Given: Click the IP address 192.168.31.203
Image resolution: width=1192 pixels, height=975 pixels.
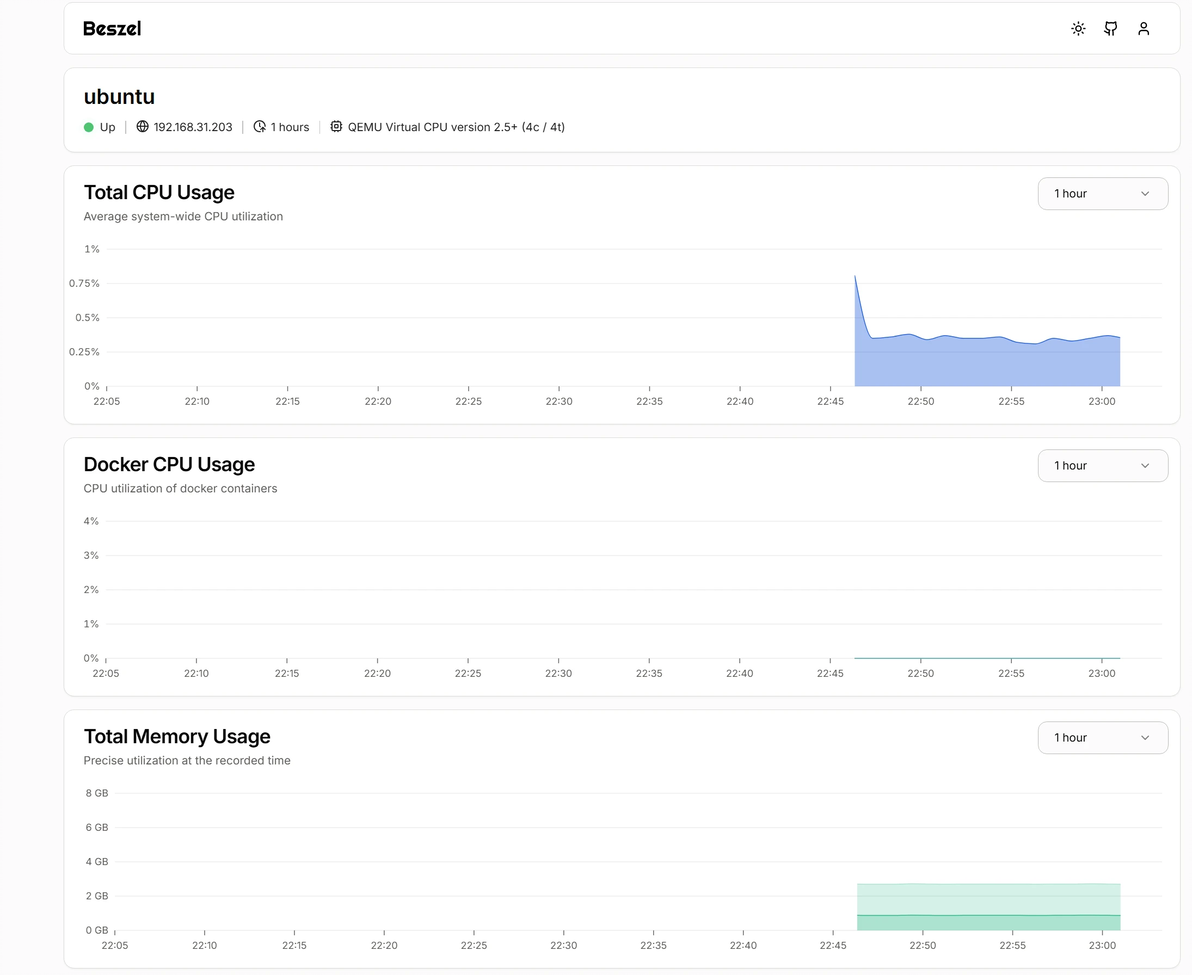Looking at the screenshot, I should (x=193, y=127).
